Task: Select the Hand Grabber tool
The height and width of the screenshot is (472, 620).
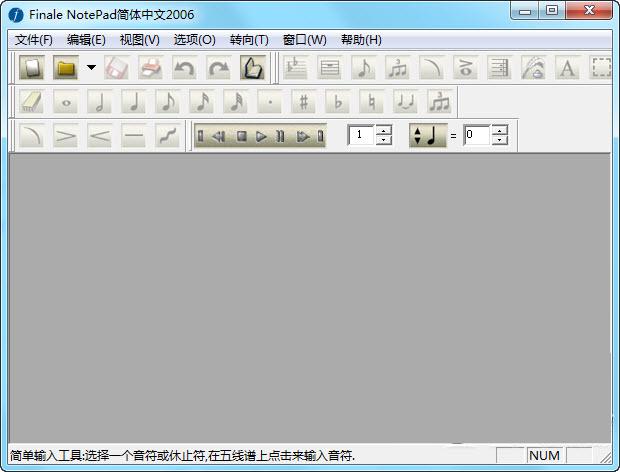Action: click(253, 68)
